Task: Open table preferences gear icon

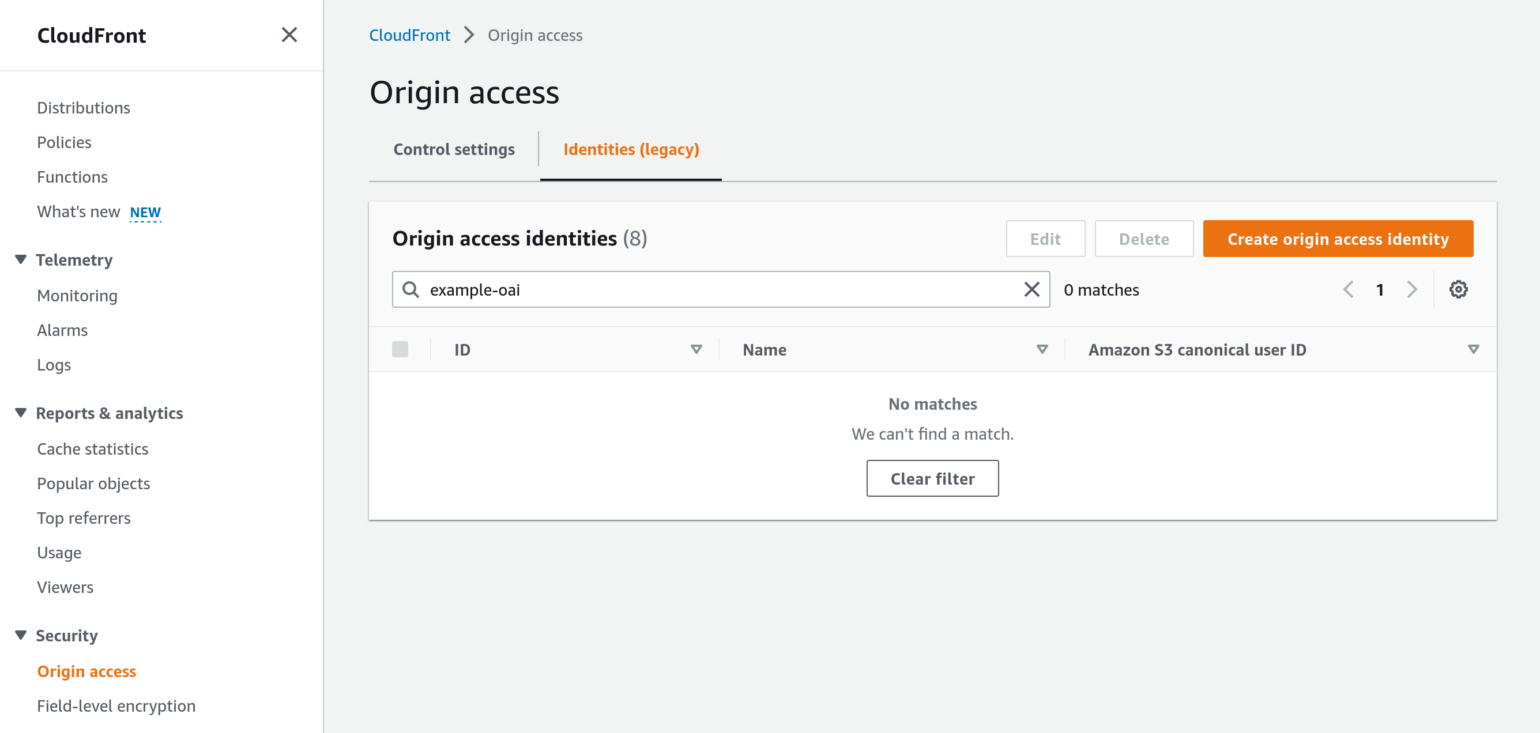Action: point(1458,290)
